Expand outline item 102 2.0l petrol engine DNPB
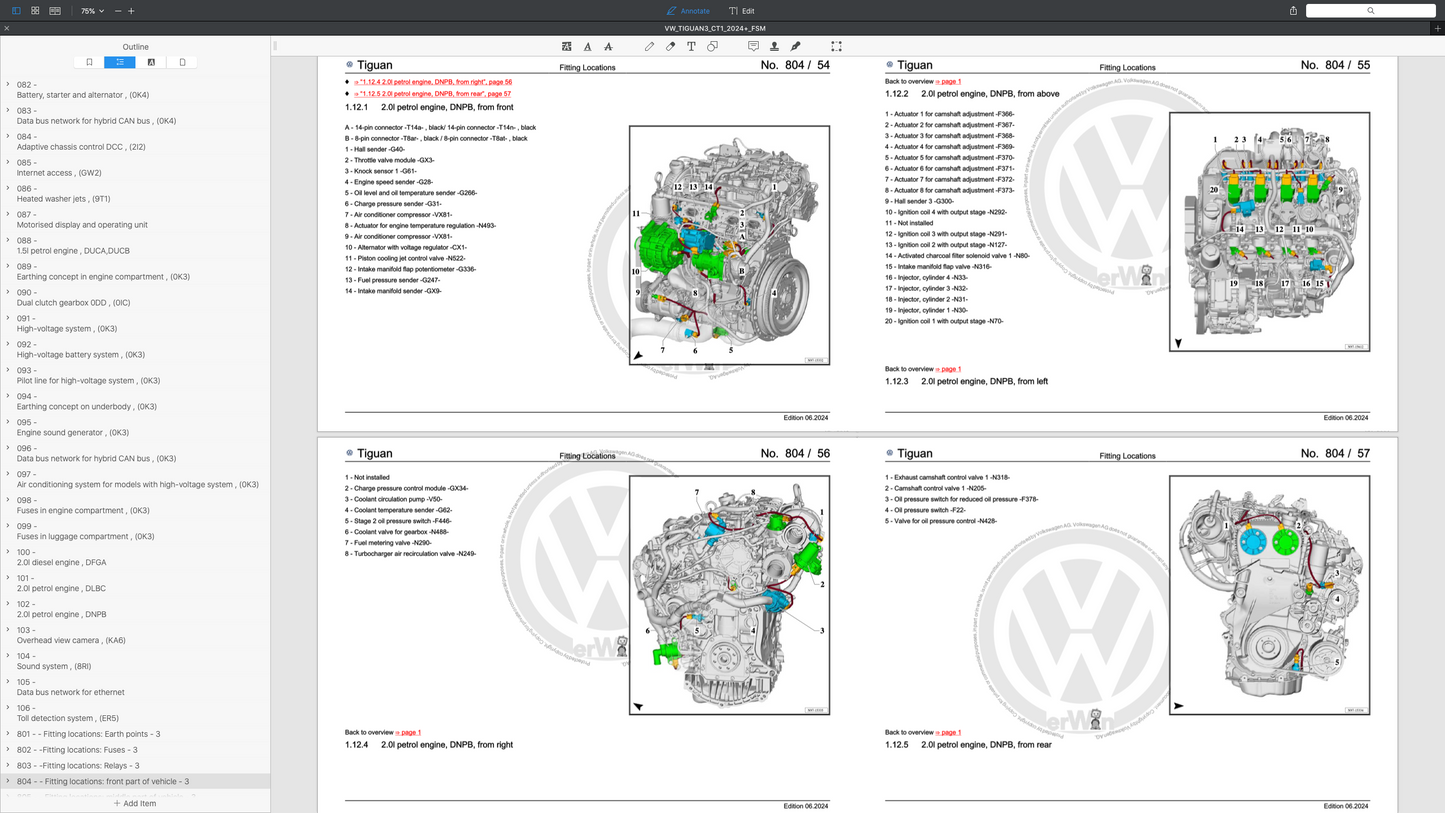This screenshot has width=1445, height=813. pyautogui.click(x=8, y=604)
